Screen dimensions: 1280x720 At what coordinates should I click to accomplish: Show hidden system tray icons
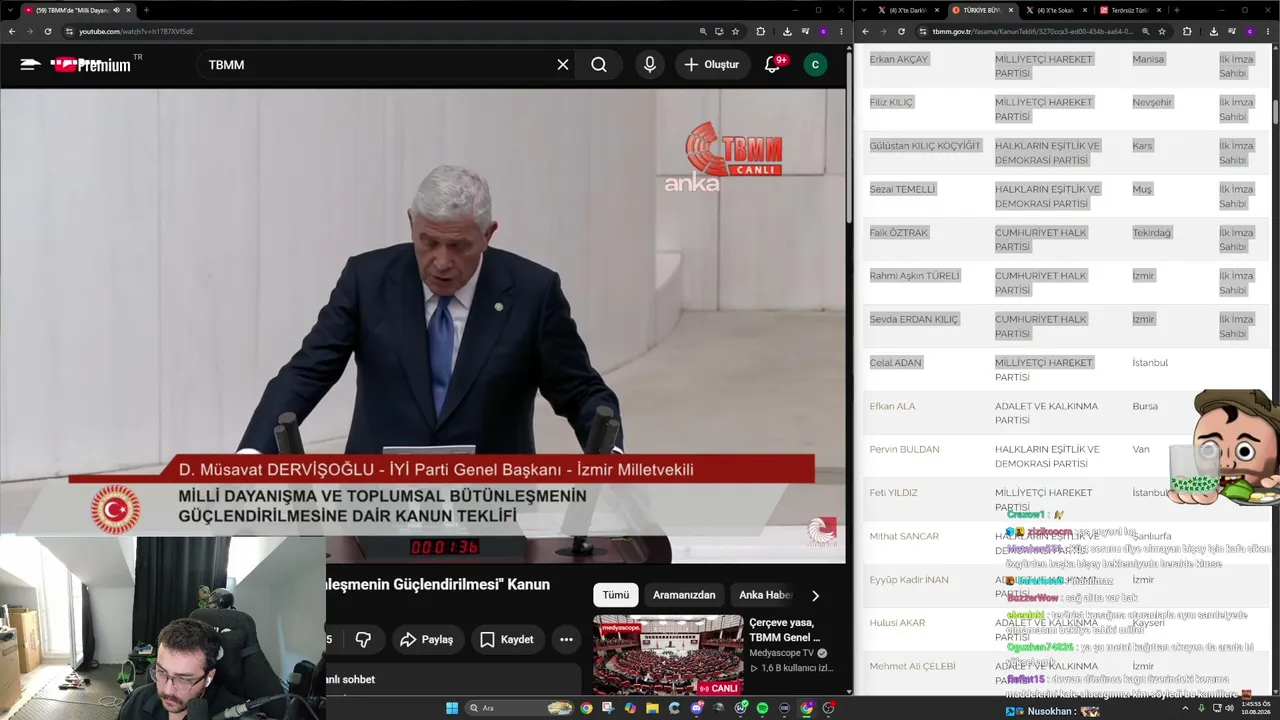[1185, 708]
